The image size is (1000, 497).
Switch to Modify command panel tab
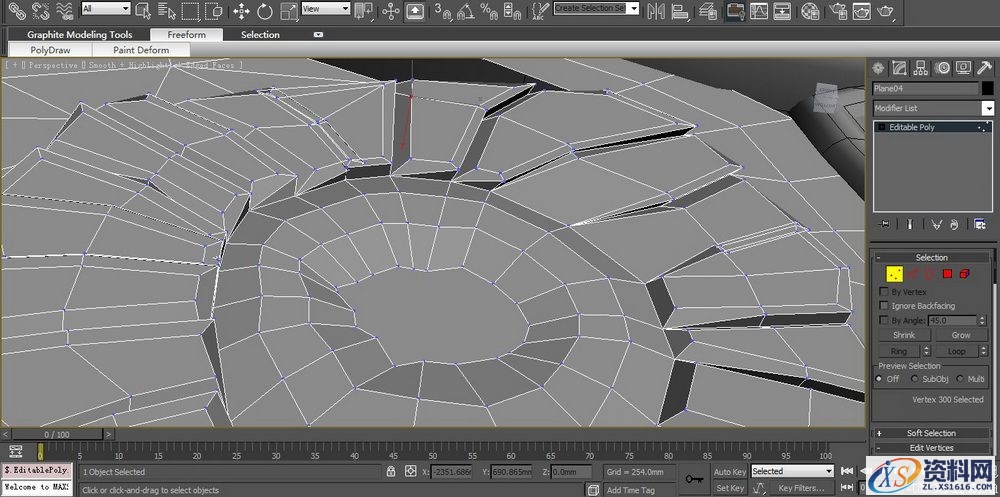900,68
